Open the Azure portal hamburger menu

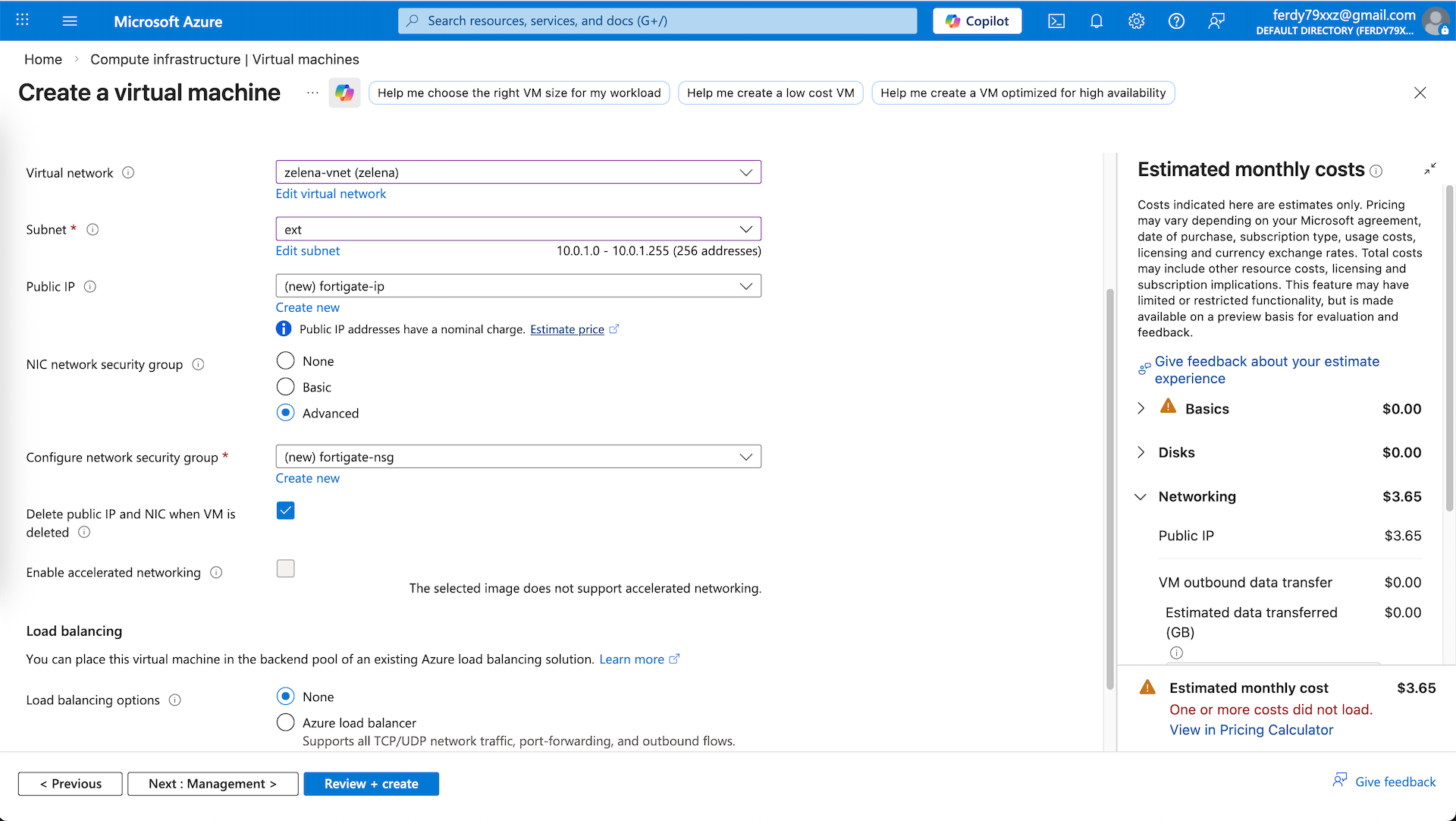click(70, 21)
